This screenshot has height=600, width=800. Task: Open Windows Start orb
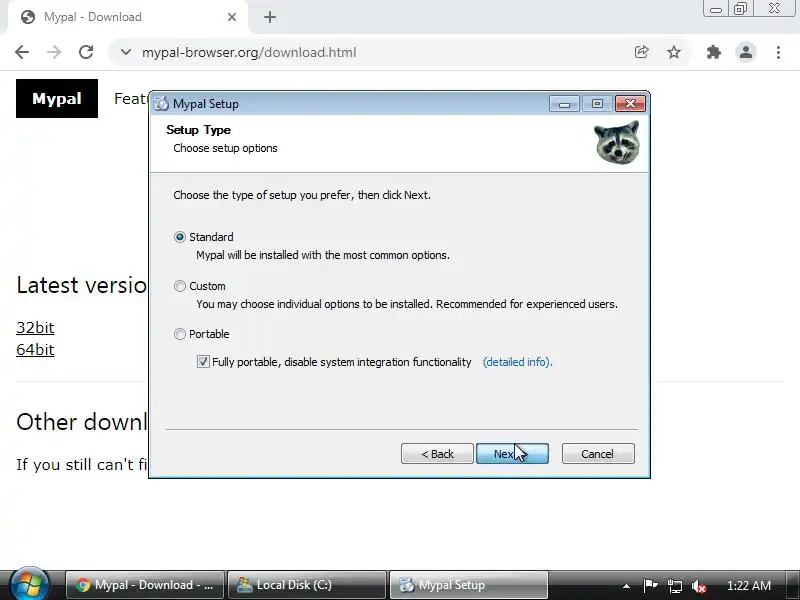pyautogui.click(x=29, y=584)
